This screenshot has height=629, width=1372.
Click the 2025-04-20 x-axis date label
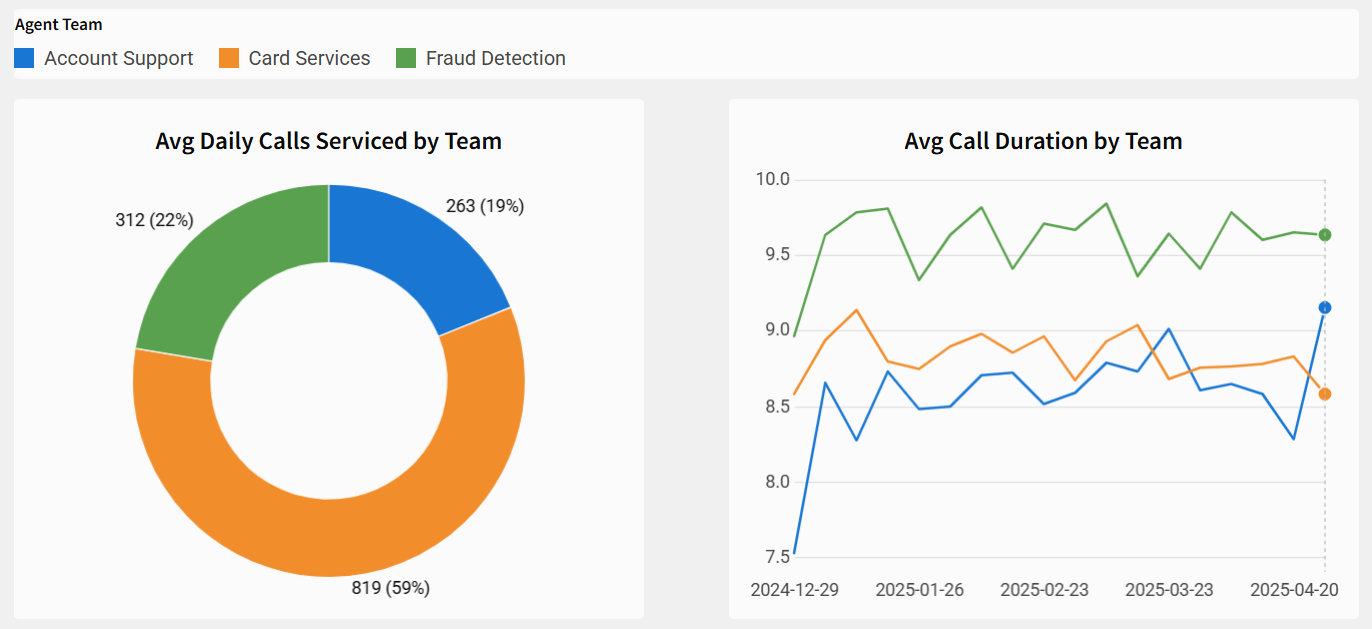(x=1294, y=590)
